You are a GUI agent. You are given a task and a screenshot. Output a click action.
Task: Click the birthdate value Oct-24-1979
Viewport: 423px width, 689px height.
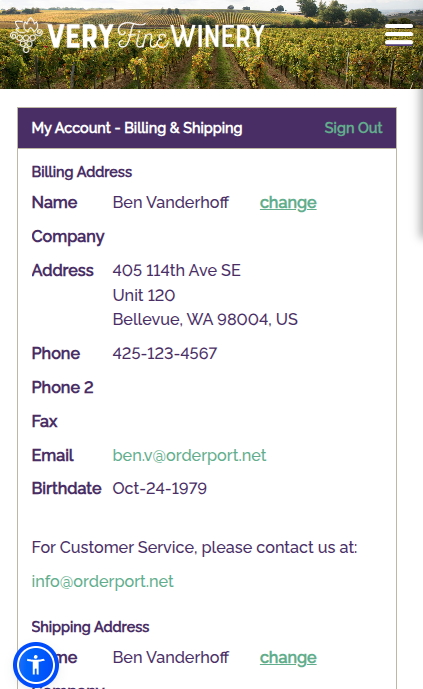click(159, 488)
